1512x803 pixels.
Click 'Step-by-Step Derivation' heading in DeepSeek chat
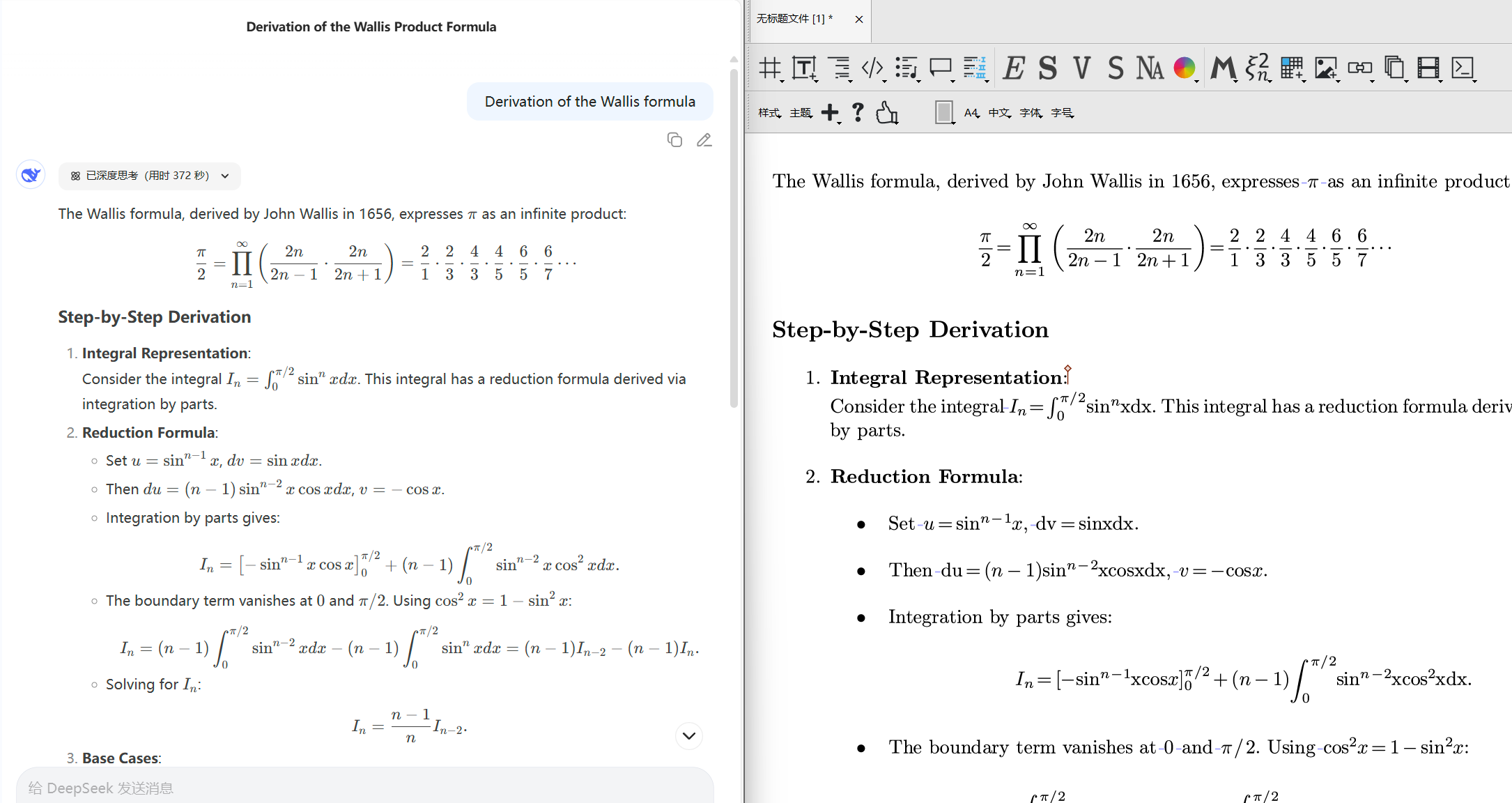pyautogui.click(x=155, y=317)
